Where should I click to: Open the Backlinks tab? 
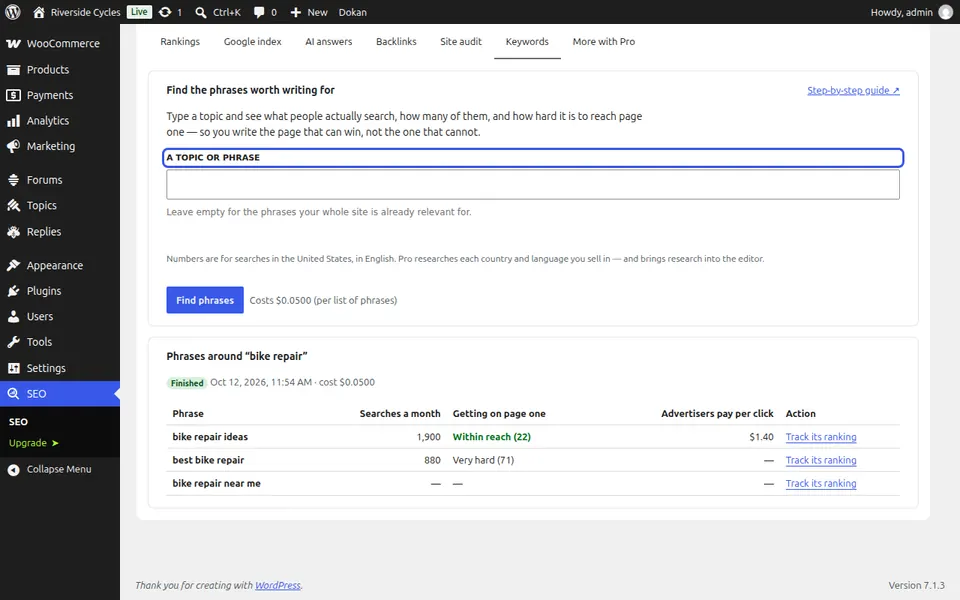click(396, 42)
